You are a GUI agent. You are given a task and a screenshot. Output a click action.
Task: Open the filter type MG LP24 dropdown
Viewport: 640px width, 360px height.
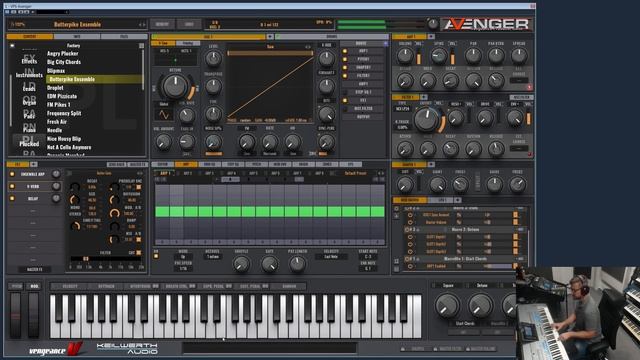(403, 109)
